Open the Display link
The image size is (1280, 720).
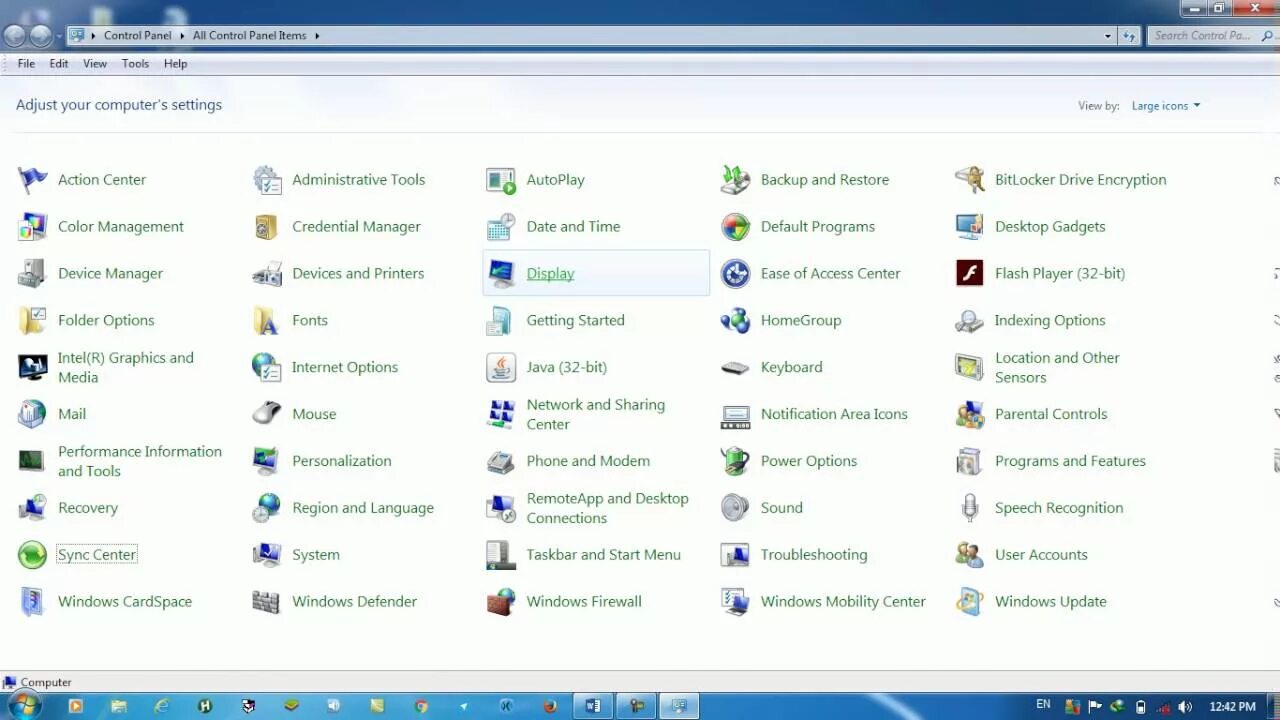550,274
